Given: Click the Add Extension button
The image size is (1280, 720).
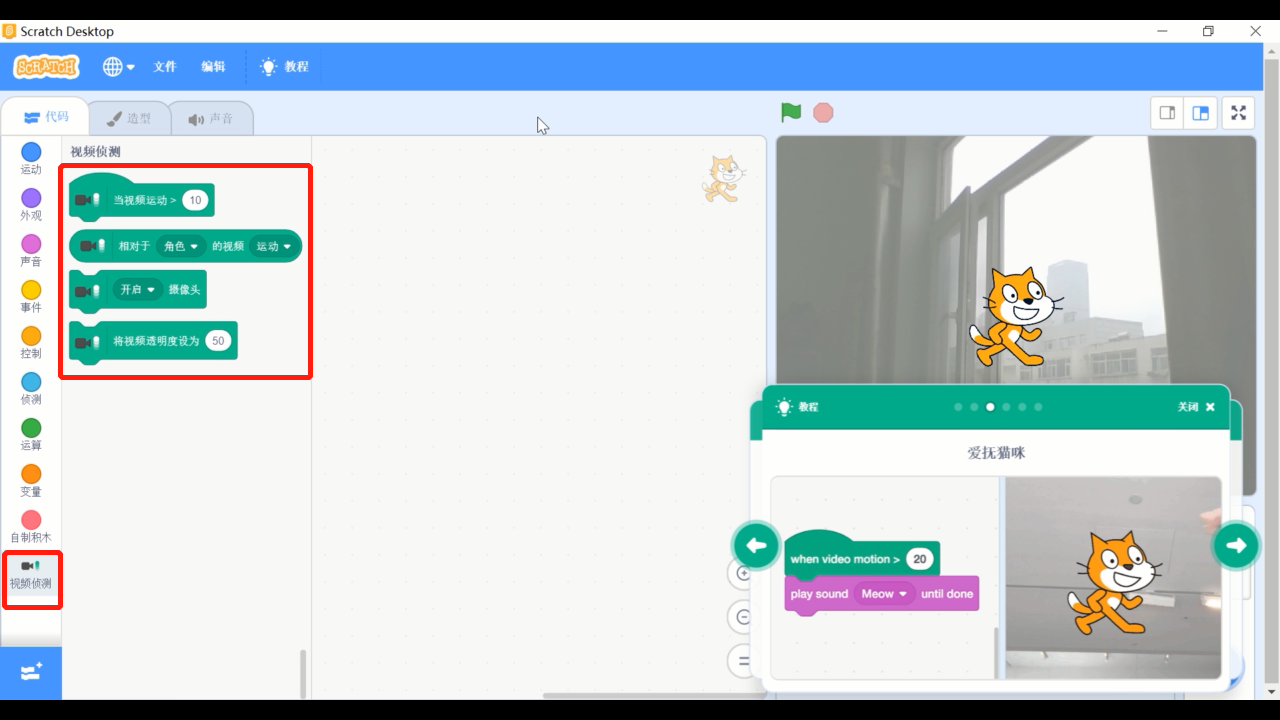Looking at the screenshot, I should 31,671.
